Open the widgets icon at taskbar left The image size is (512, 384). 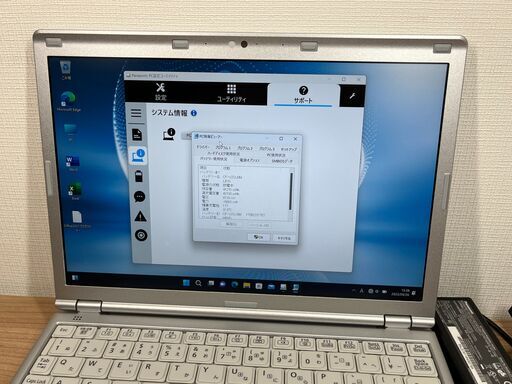[75, 277]
